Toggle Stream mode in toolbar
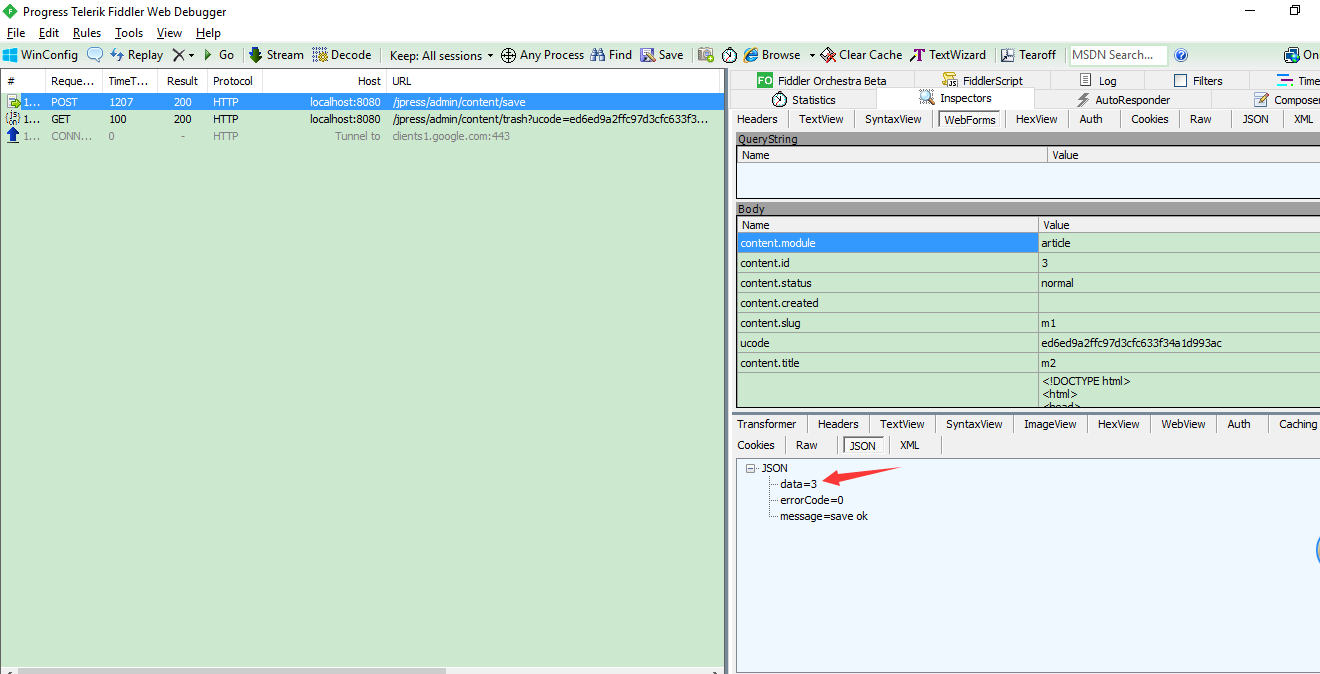This screenshot has width=1320, height=674. pos(276,55)
